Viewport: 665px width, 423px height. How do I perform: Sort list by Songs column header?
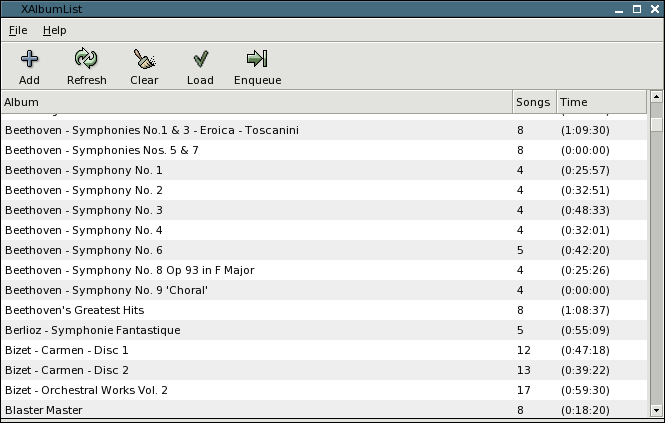pyautogui.click(x=532, y=102)
